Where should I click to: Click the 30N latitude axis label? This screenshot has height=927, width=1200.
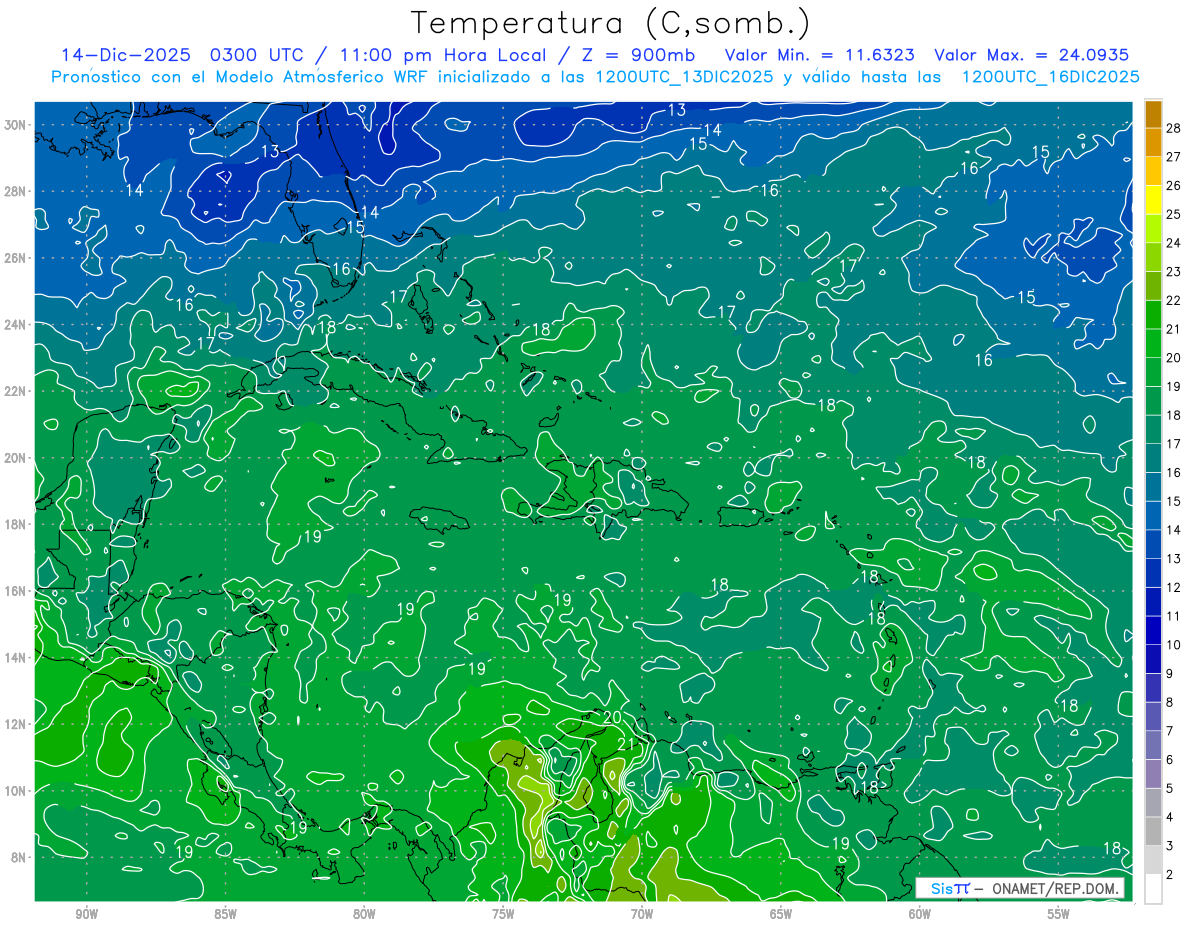[x=17, y=125]
